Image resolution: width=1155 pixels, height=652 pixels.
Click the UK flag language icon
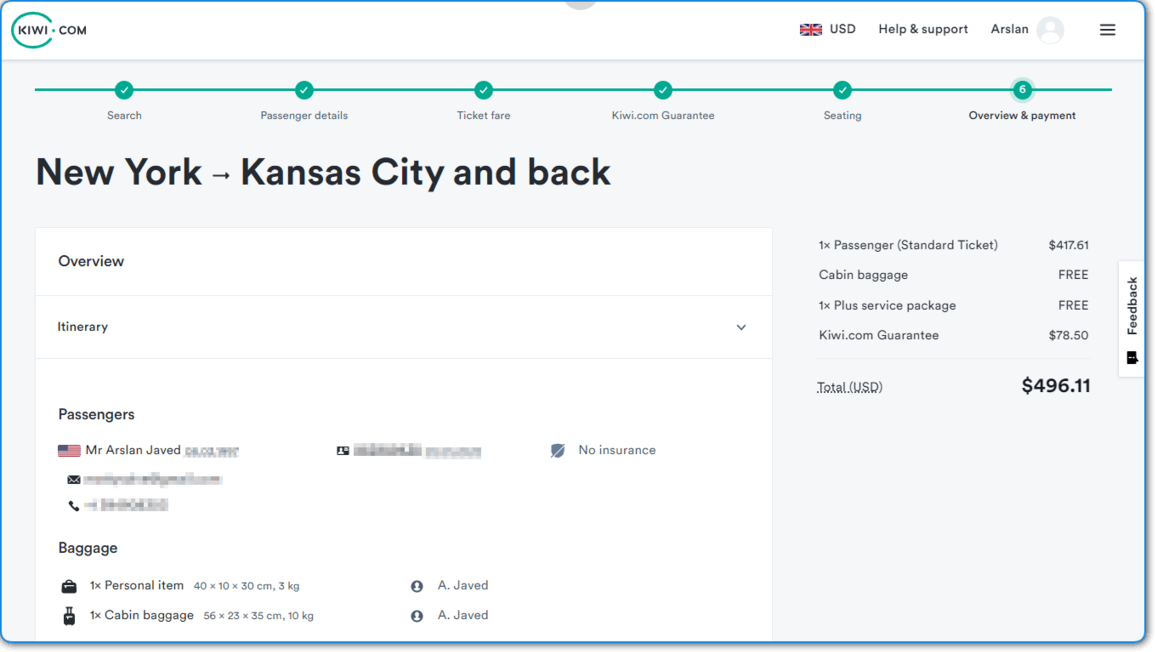click(x=810, y=29)
